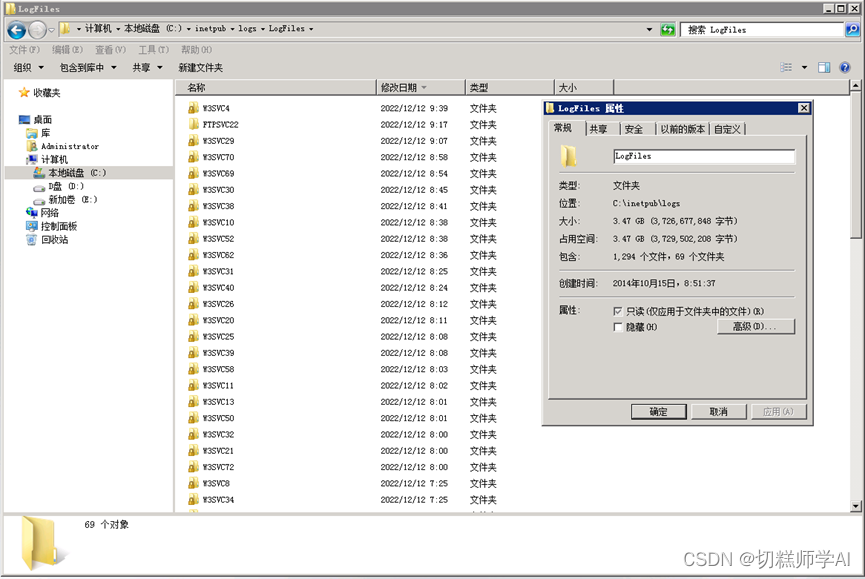Expand the address bar history dropdown arrow
Screen dimensions: 865x579
pos(649,29)
